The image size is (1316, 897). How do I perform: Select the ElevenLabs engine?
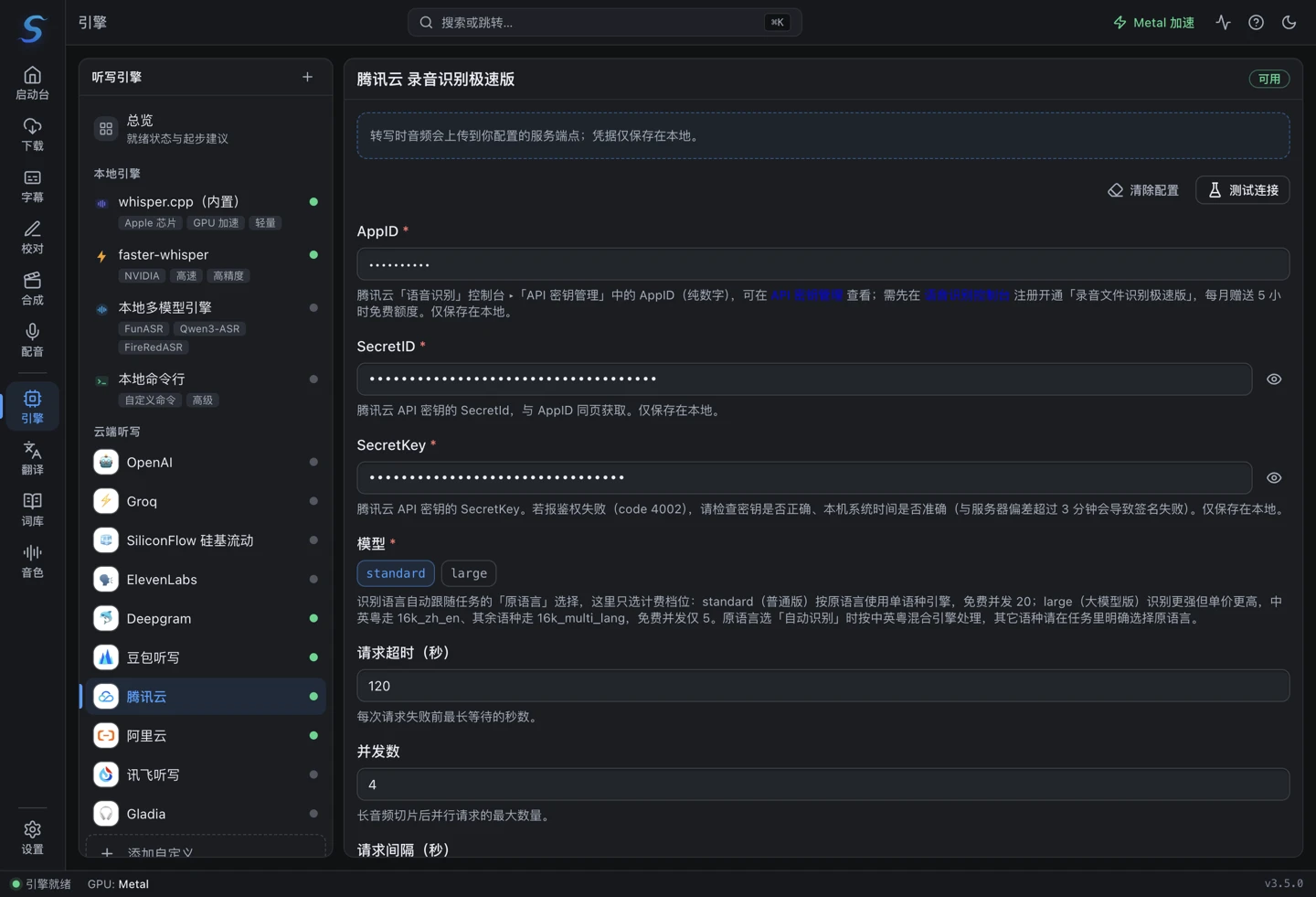[206, 580]
